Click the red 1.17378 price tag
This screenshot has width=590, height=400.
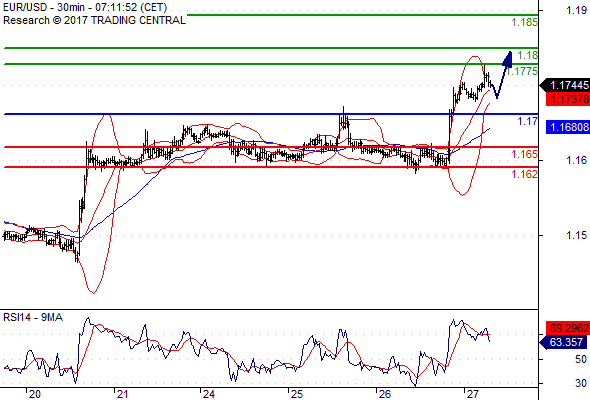568,99
